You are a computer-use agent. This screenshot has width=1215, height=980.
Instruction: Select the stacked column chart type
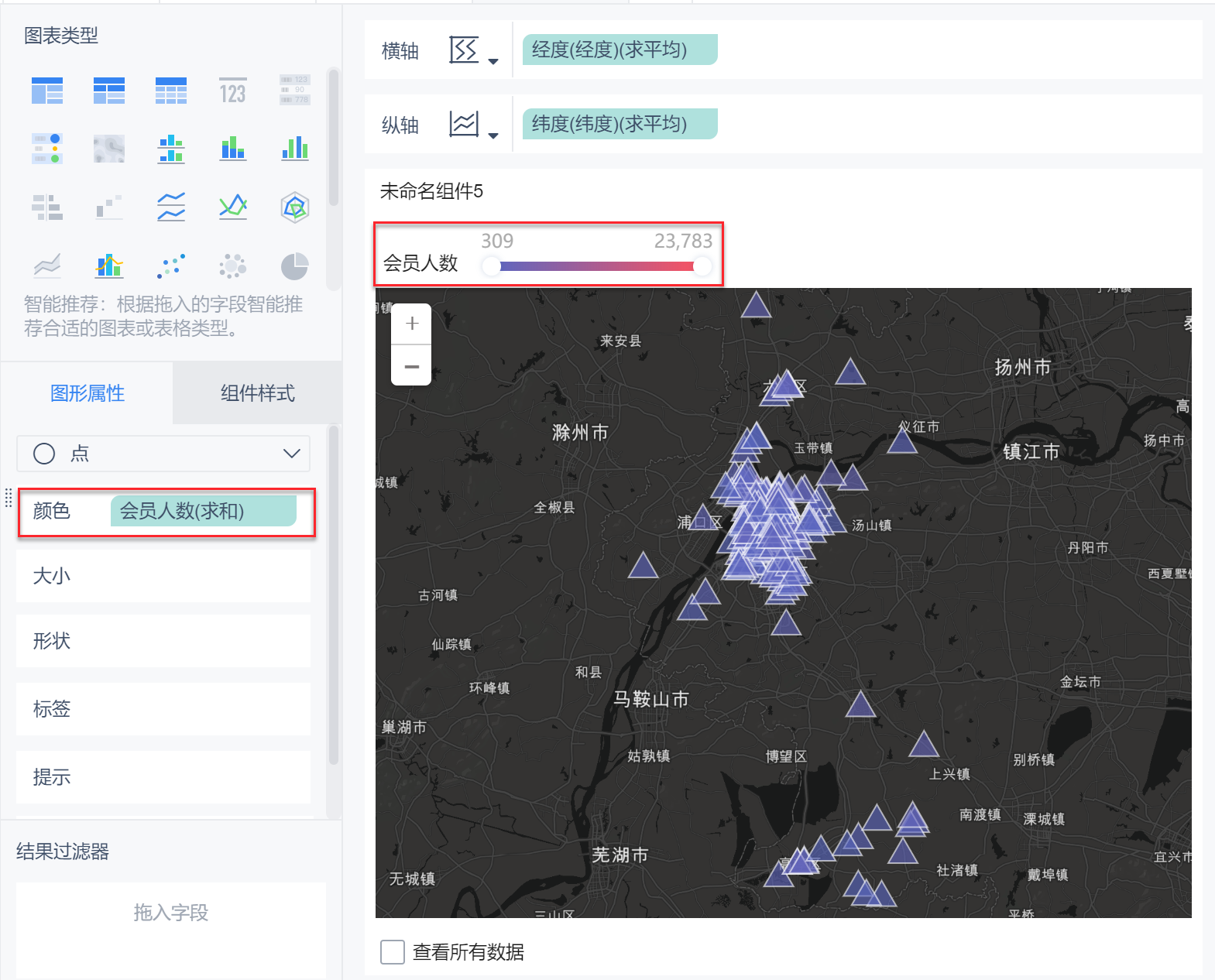(x=232, y=148)
